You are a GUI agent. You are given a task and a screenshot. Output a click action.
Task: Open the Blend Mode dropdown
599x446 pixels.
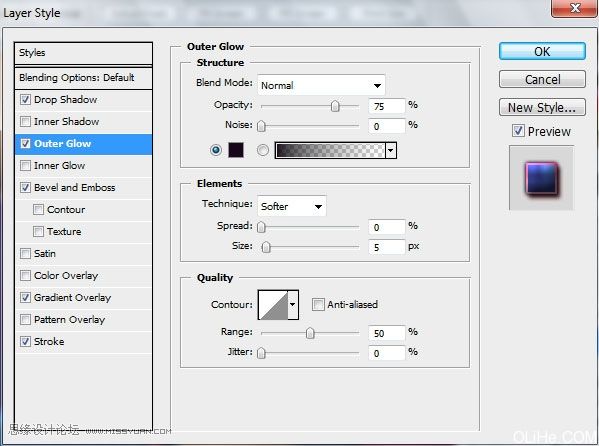pyautogui.click(x=321, y=85)
